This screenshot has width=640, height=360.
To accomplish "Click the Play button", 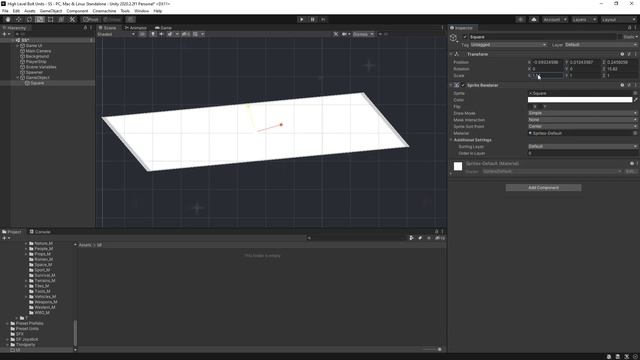I will [x=301, y=19].
